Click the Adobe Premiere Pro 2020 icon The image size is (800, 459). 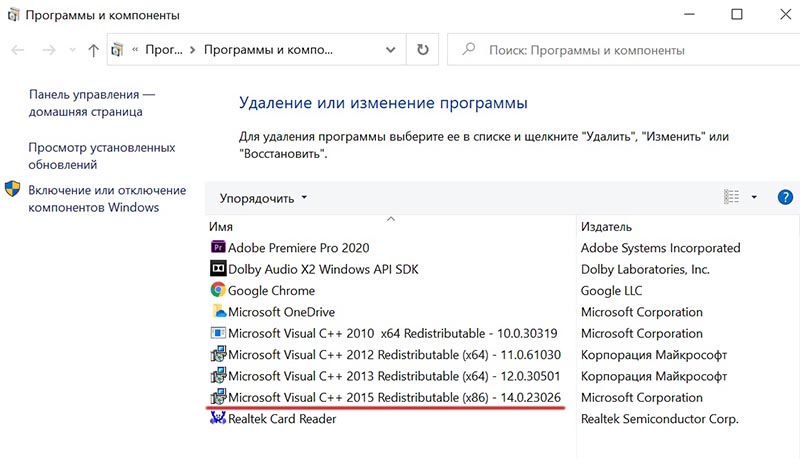218,247
